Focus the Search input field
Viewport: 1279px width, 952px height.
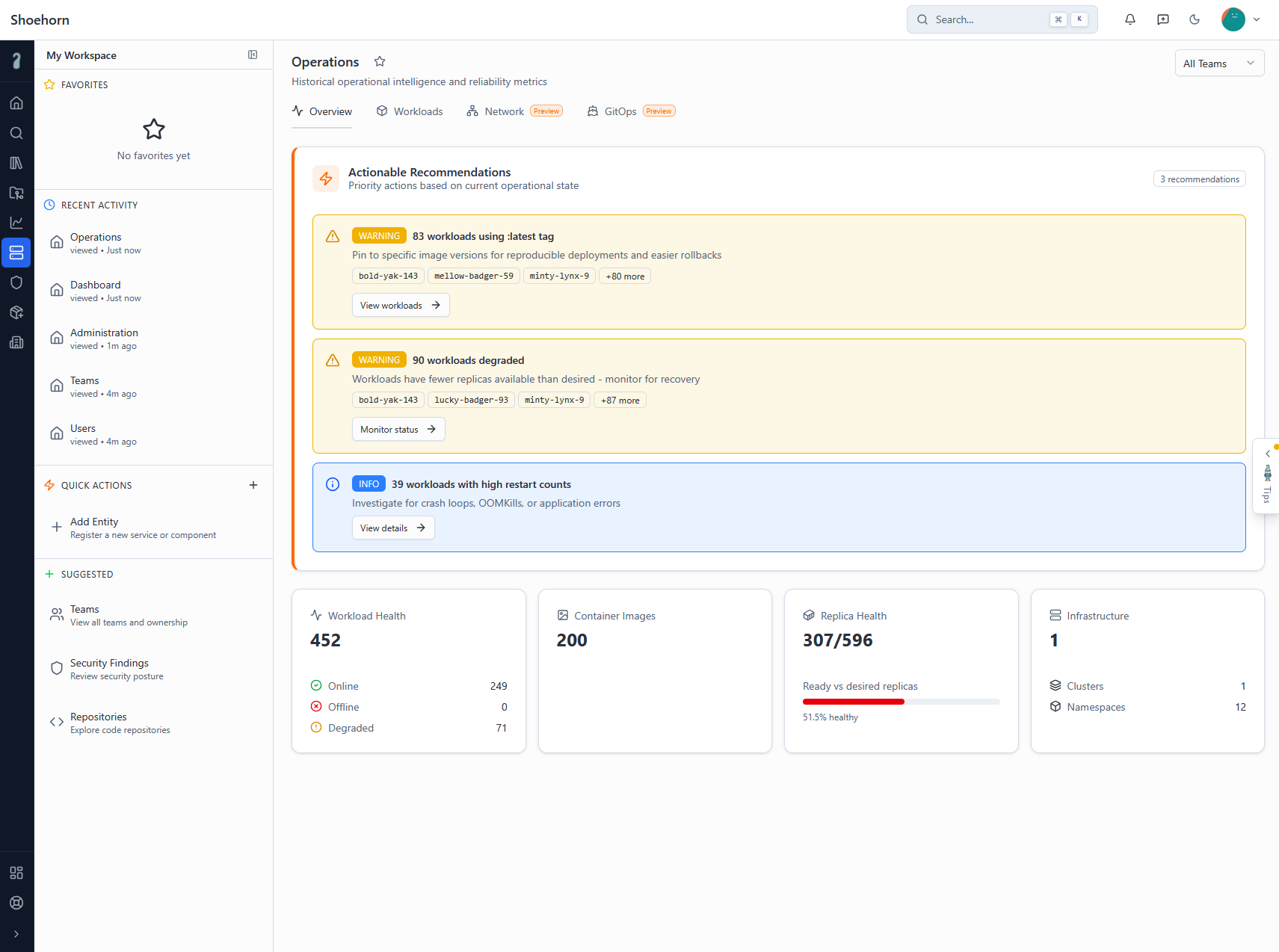coord(987,19)
